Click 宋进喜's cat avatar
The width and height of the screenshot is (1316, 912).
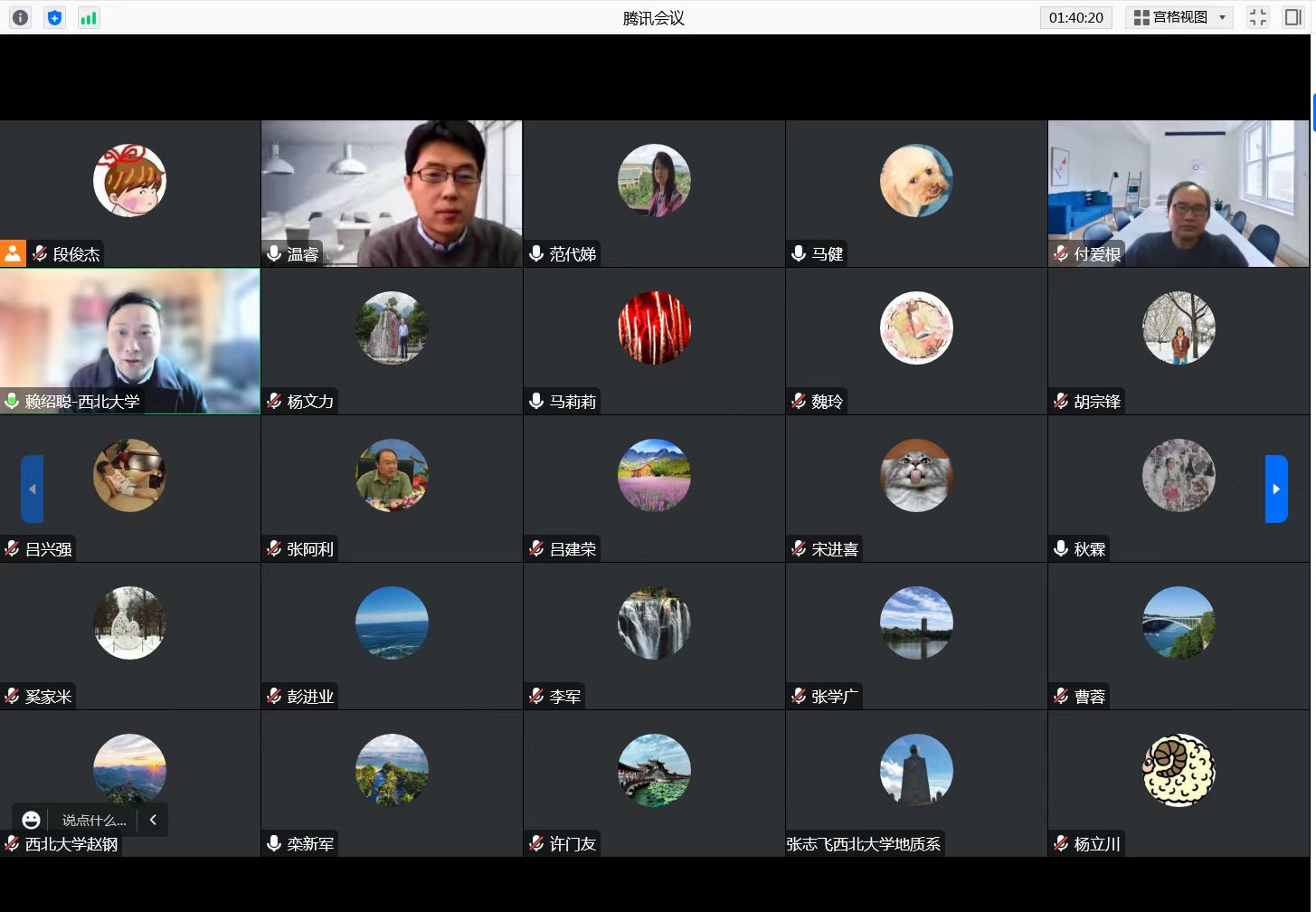[x=915, y=475]
